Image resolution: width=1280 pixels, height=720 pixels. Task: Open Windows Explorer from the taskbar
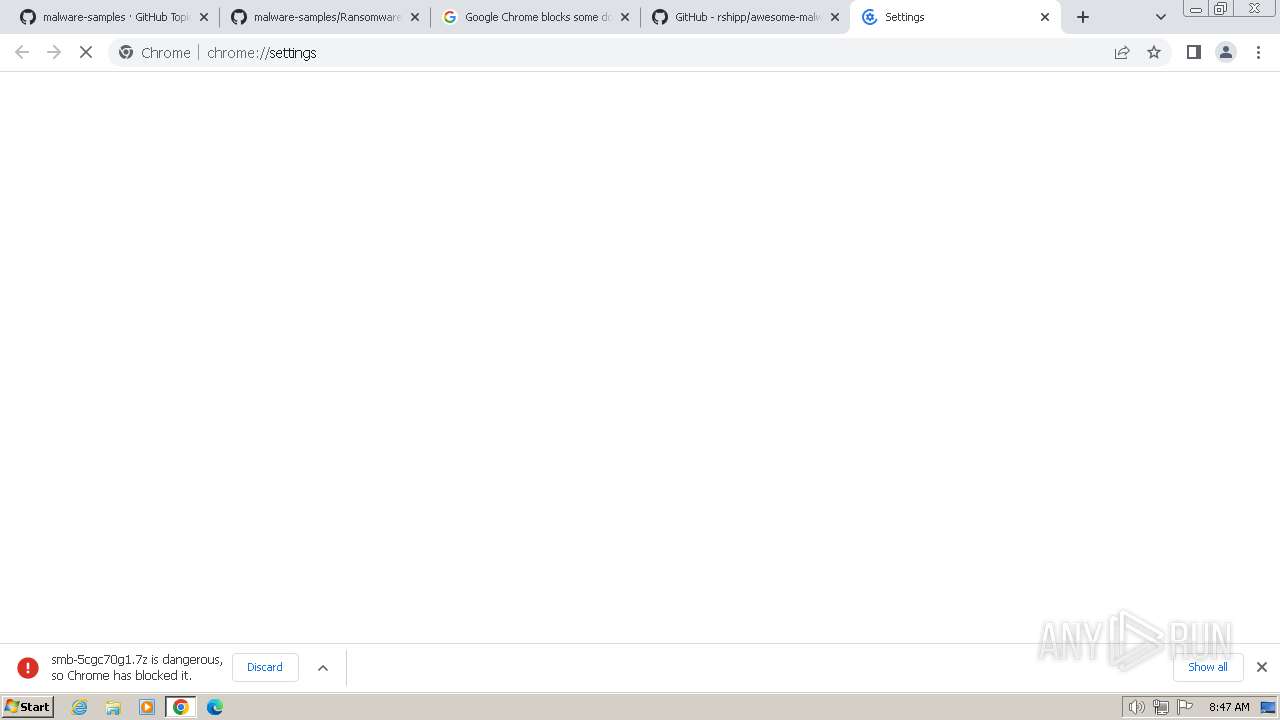coord(113,707)
